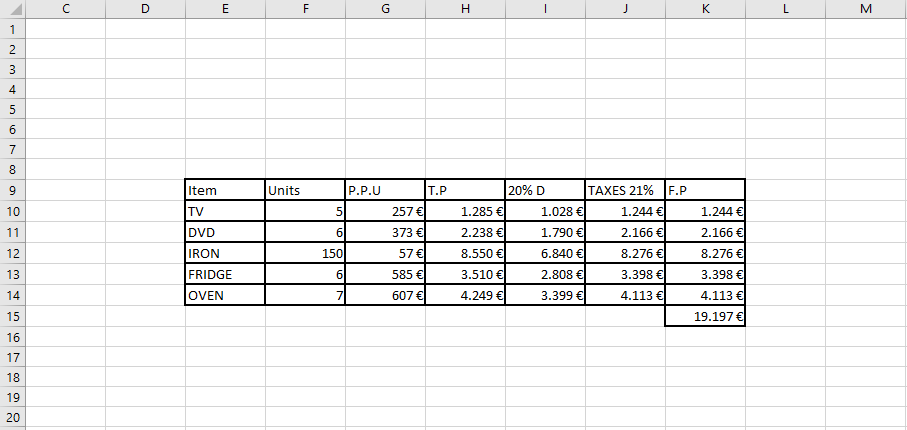Select row 3 header

pos(12,69)
